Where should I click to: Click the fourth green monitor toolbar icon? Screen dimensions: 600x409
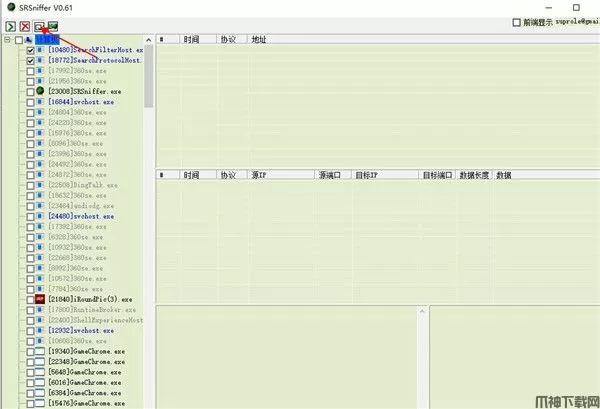(x=52, y=25)
